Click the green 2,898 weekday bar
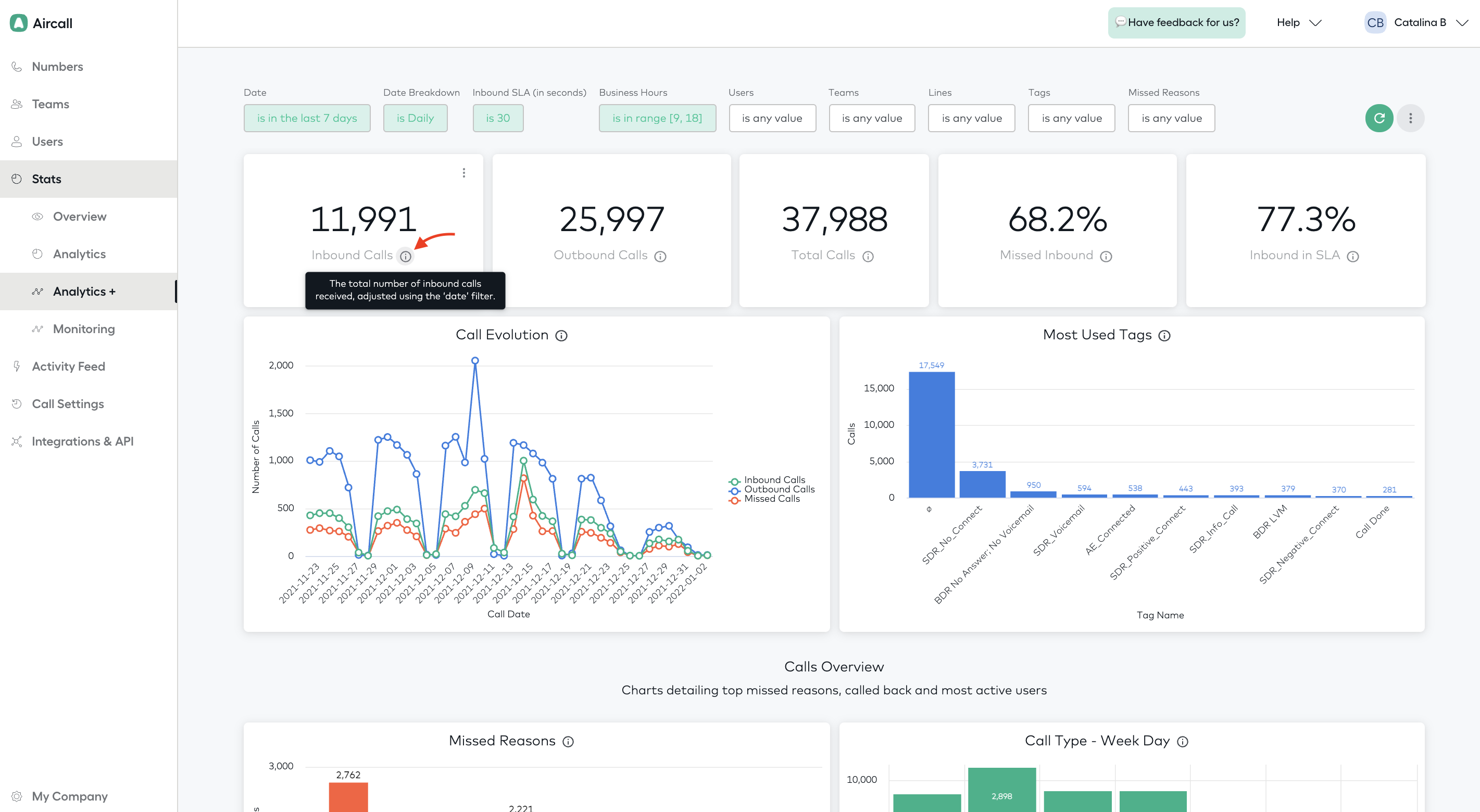 click(x=1001, y=790)
